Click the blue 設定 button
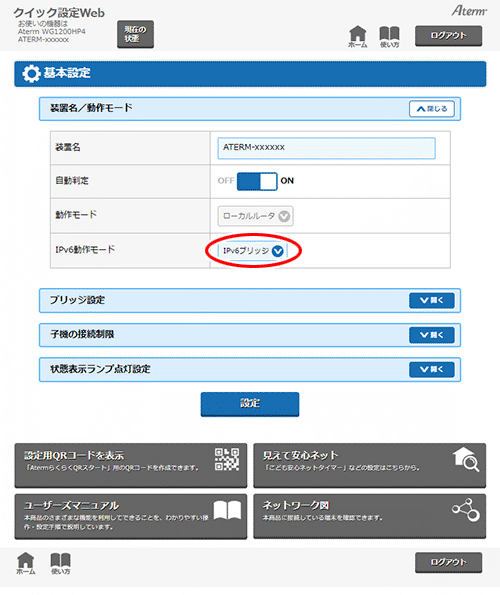 click(250, 404)
